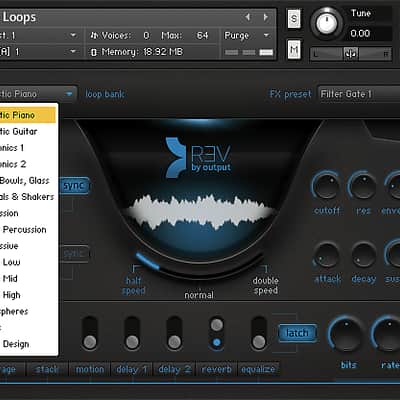The width and height of the screenshot is (400, 400).
Task: Click the REV by Output logo
Action: [x=198, y=158]
